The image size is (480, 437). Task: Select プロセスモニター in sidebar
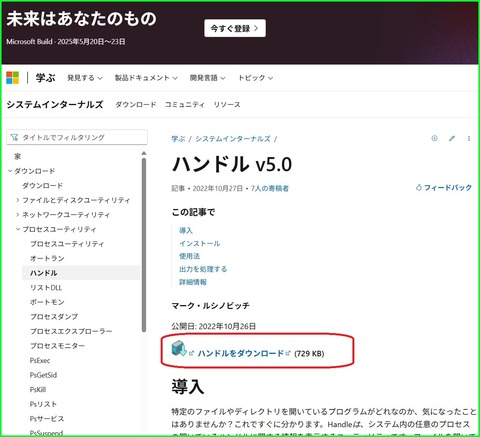point(58,346)
